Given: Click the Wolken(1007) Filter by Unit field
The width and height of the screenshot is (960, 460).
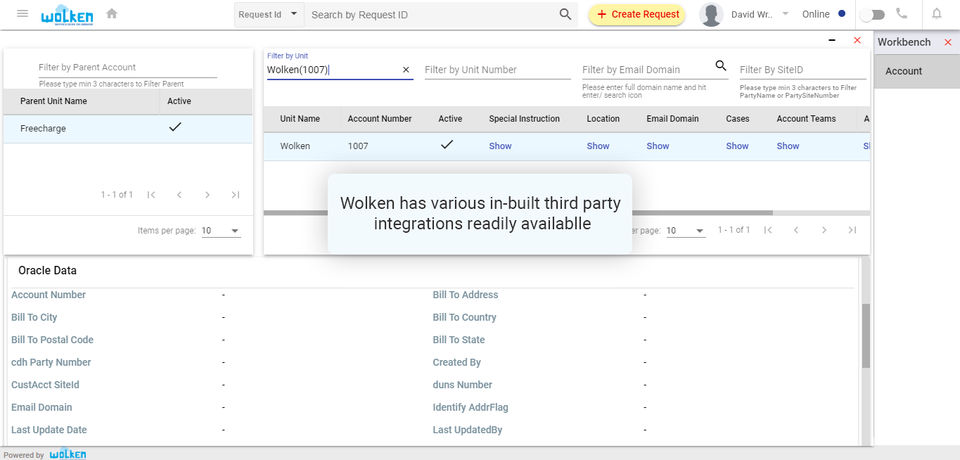Looking at the screenshot, I should (332, 70).
